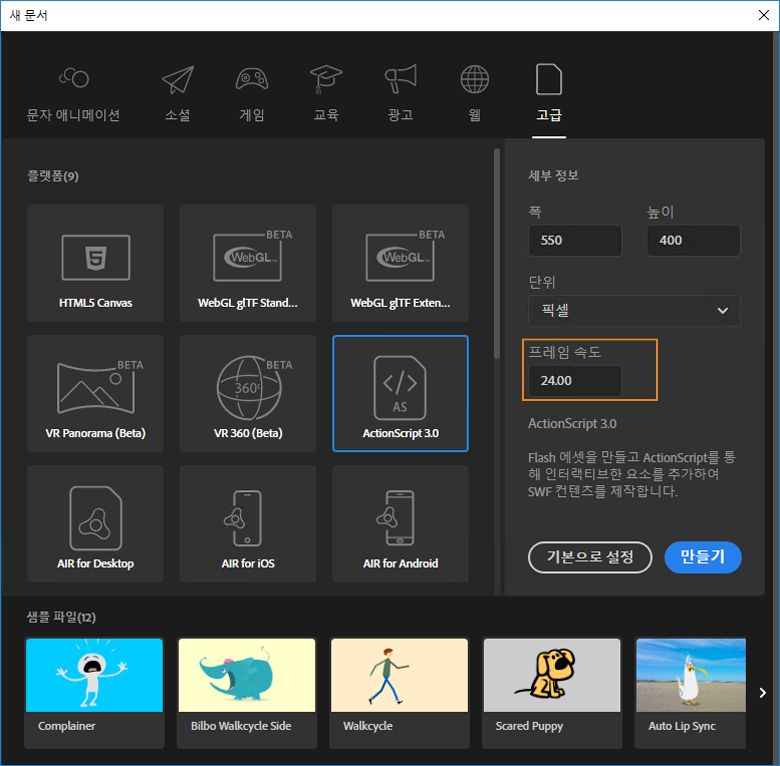Open the 단위 픽셀 units dropdown
Viewport: 780px width, 766px height.
pos(634,311)
